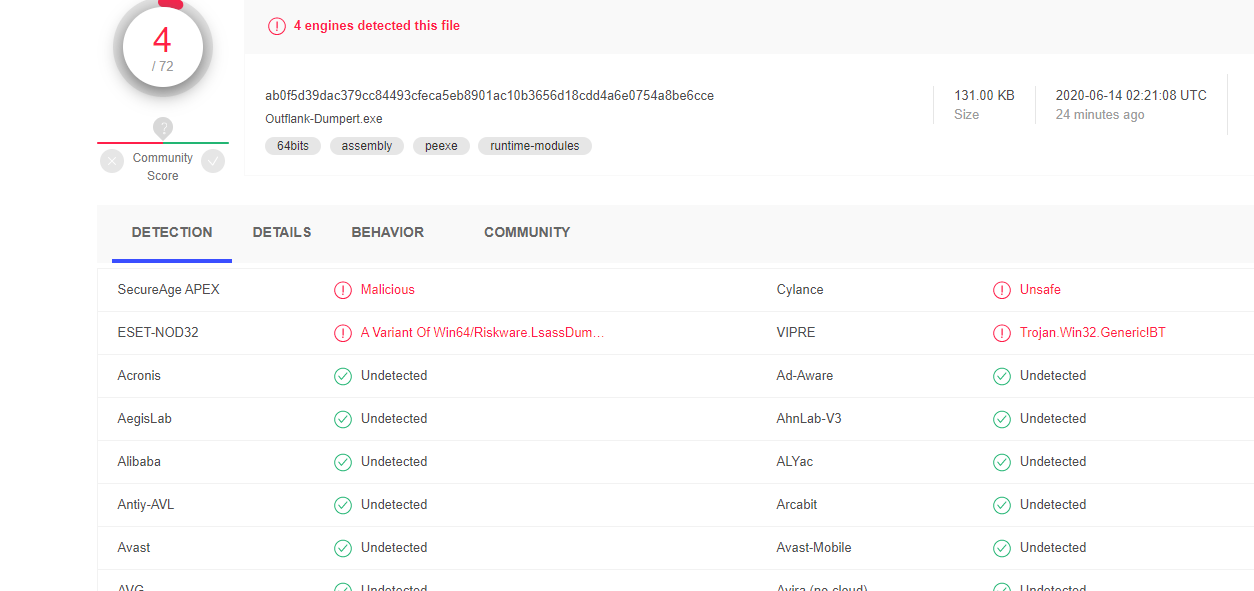Open the COMMUNITY tab
The image size is (1254, 591).
point(527,232)
